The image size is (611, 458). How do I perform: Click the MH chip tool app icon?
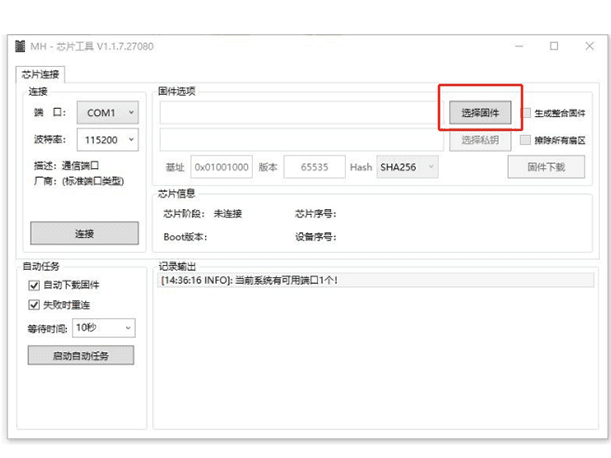pos(20,46)
